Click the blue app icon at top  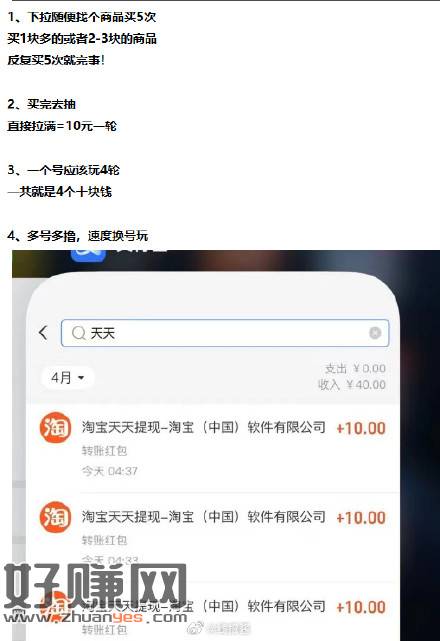coord(88,255)
